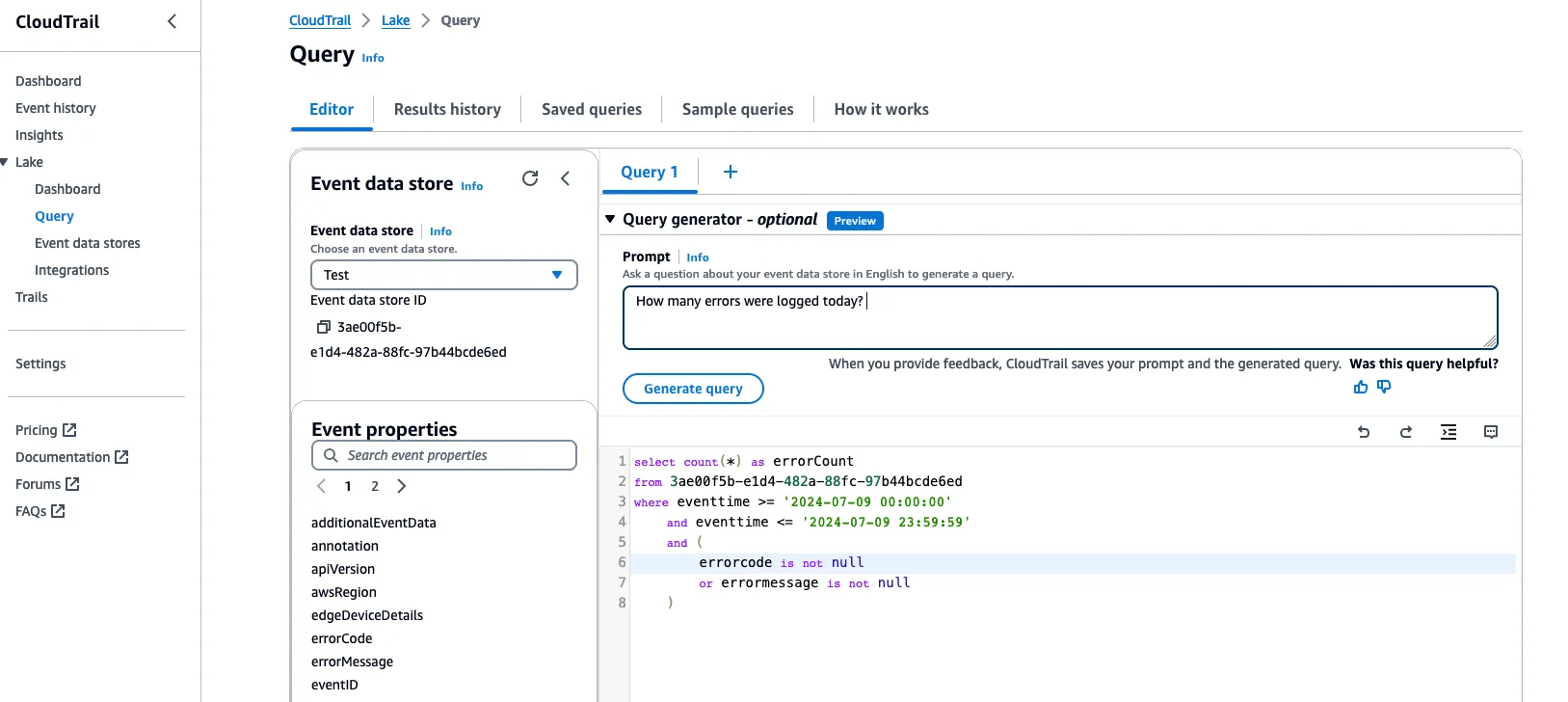
Task: Click the eventID property
Action: [x=334, y=685]
